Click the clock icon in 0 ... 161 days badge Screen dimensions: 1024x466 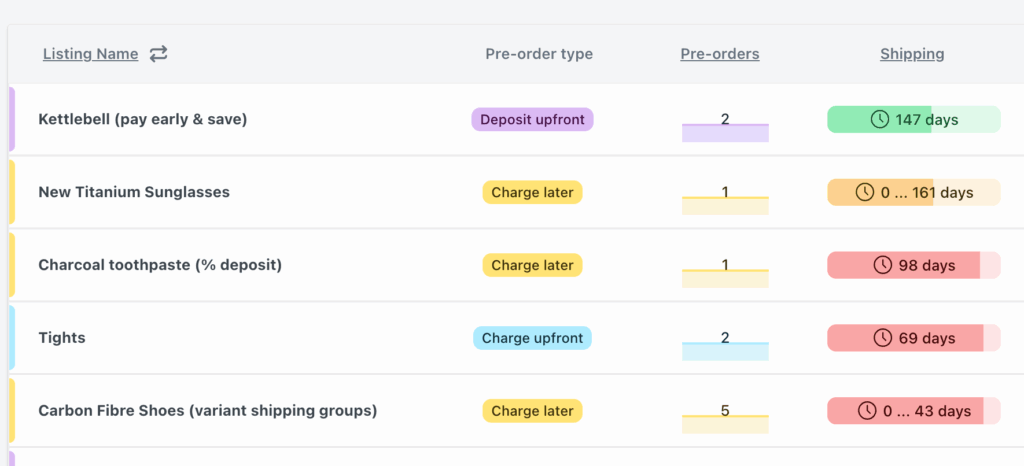865,193
